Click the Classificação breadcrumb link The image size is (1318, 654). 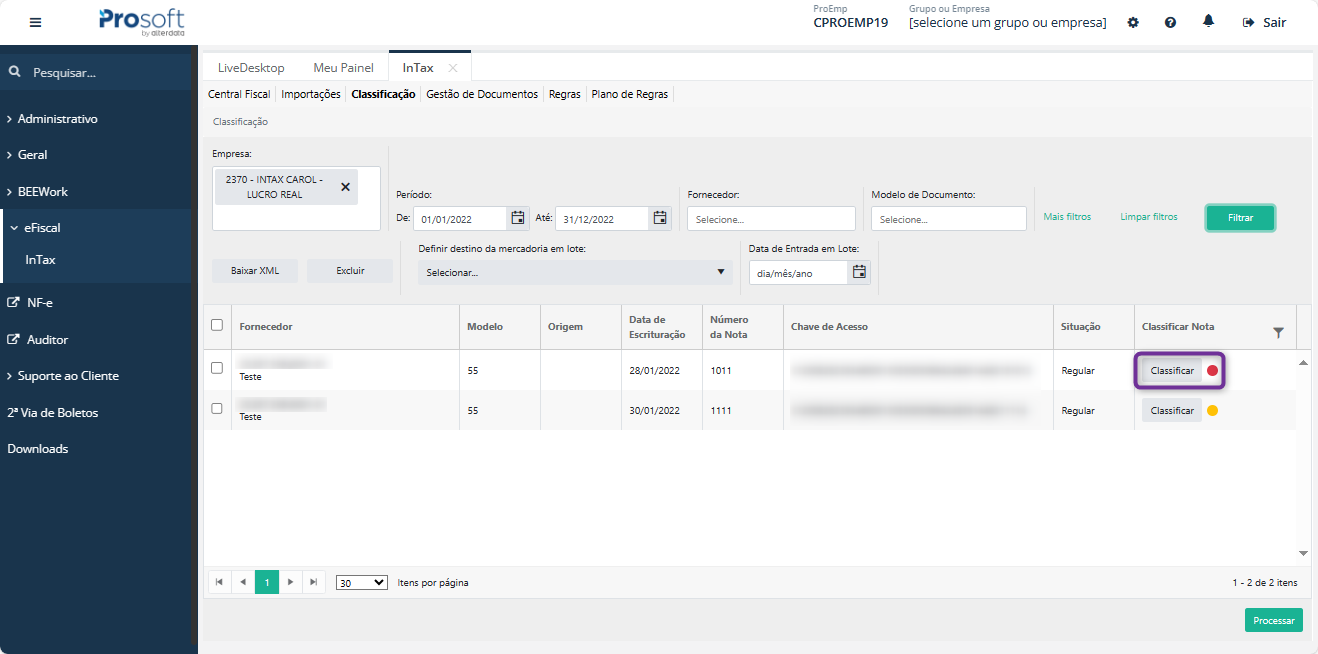(x=240, y=122)
